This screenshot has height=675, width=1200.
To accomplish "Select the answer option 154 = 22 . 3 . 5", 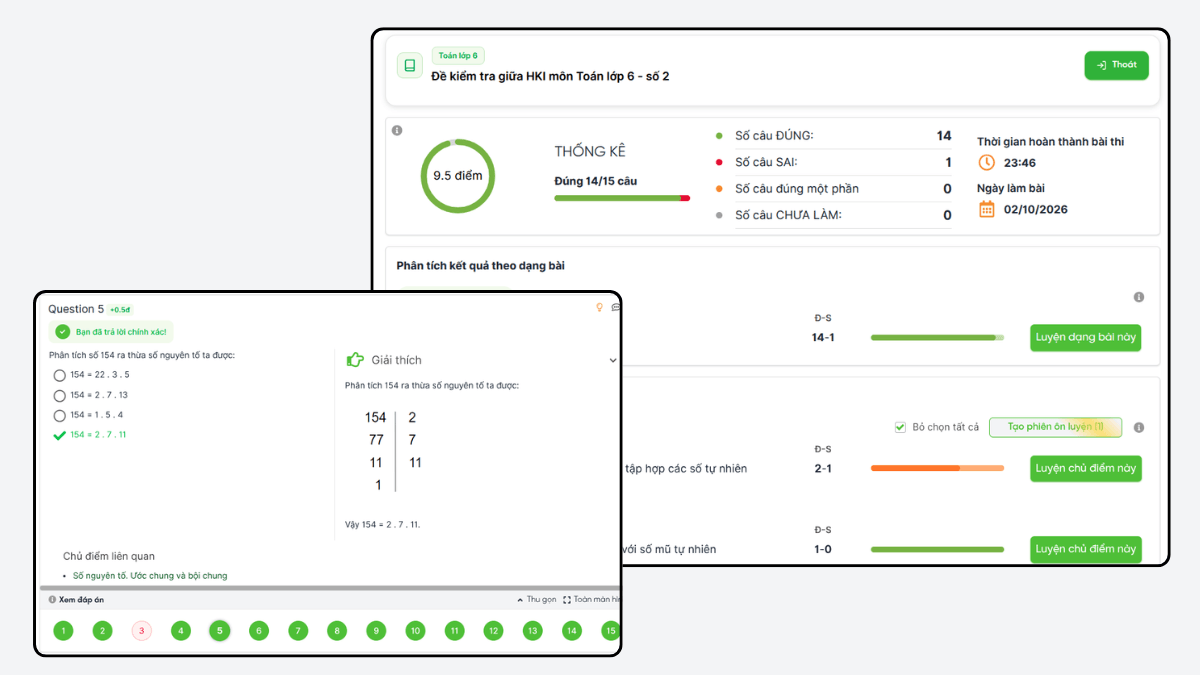I will [92, 375].
